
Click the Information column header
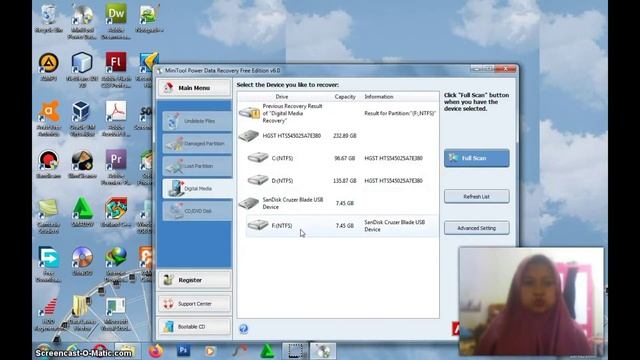tap(379, 97)
